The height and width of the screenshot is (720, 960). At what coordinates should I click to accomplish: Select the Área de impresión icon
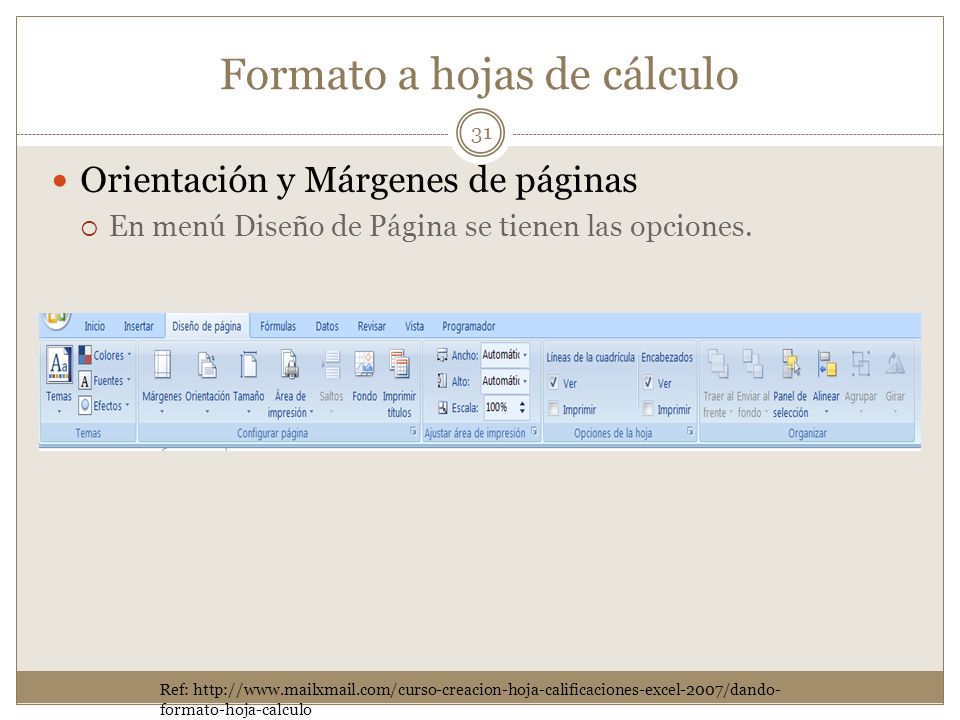(x=290, y=364)
